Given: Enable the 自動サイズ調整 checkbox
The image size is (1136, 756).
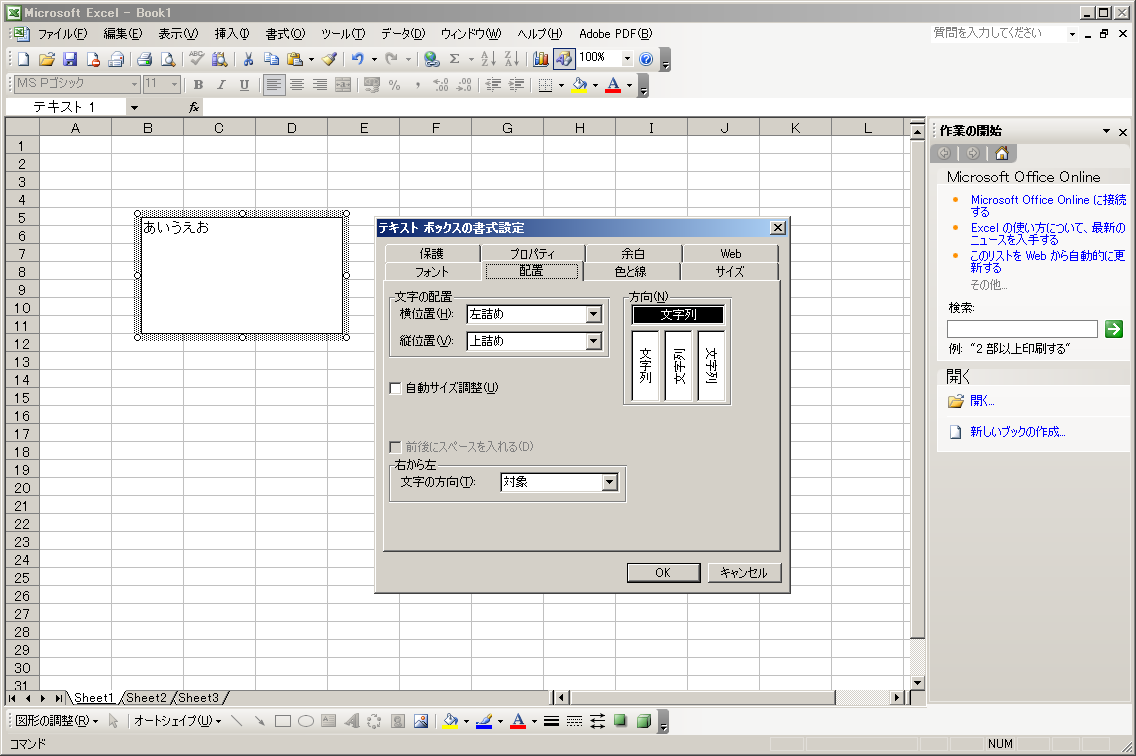Looking at the screenshot, I should pyautogui.click(x=396, y=388).
